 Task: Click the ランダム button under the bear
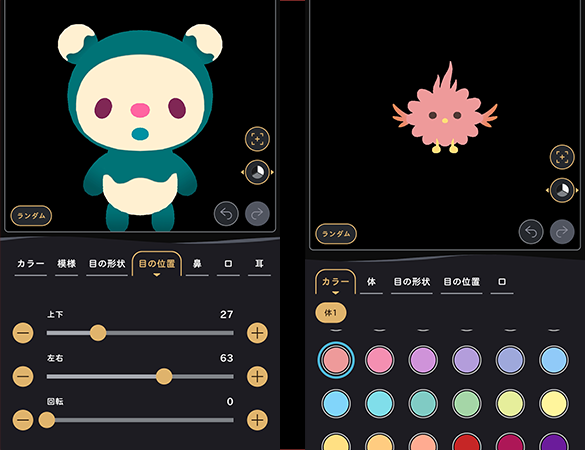click(31, 216)
